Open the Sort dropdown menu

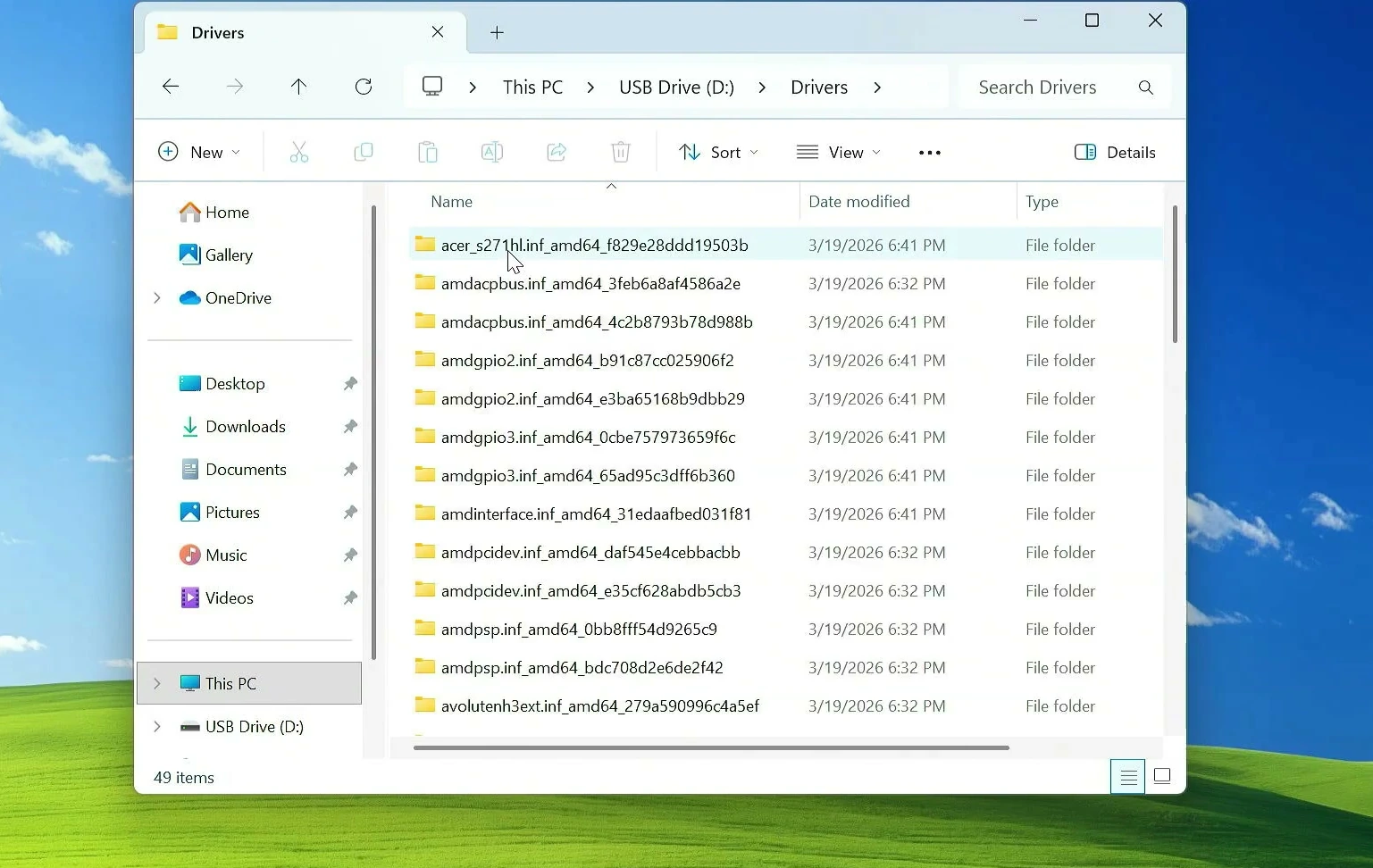point(718,153)
